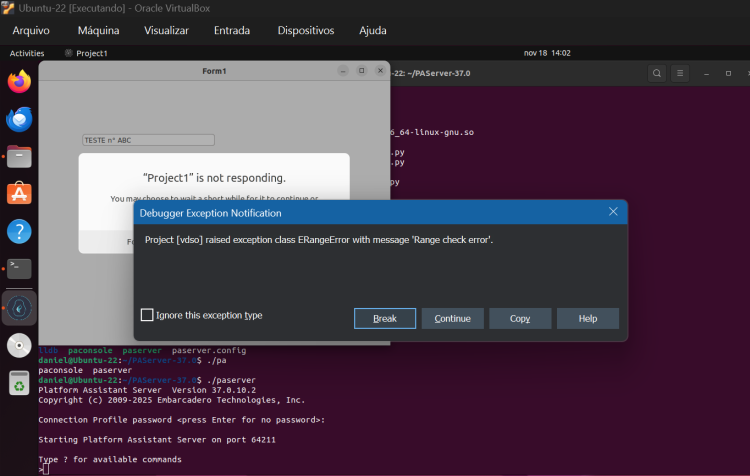The height and width of the screenshot is (476, 750).
Task: Select the running Project1 app dock icon
Action: pyautogui.click(x=19, y=308)
